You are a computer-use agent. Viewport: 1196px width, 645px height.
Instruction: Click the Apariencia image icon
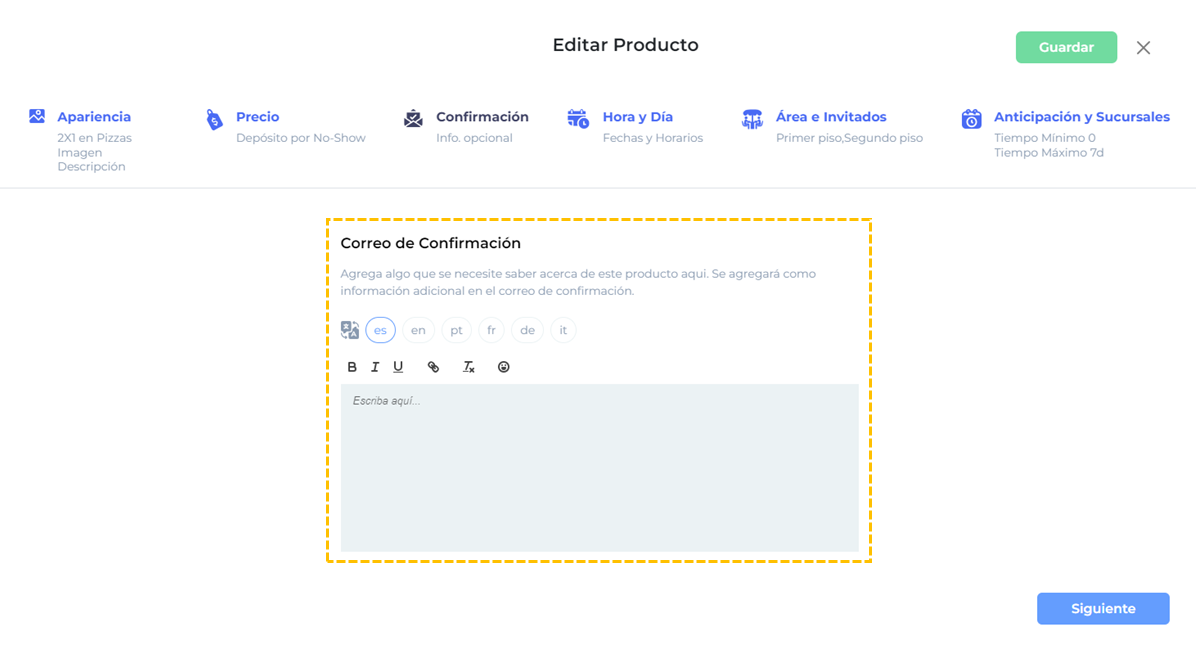(37, 116)
